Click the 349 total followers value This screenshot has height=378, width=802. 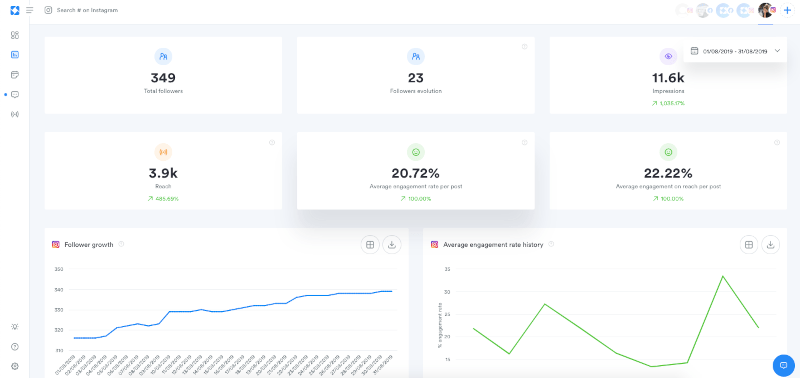tap(163, 78)
